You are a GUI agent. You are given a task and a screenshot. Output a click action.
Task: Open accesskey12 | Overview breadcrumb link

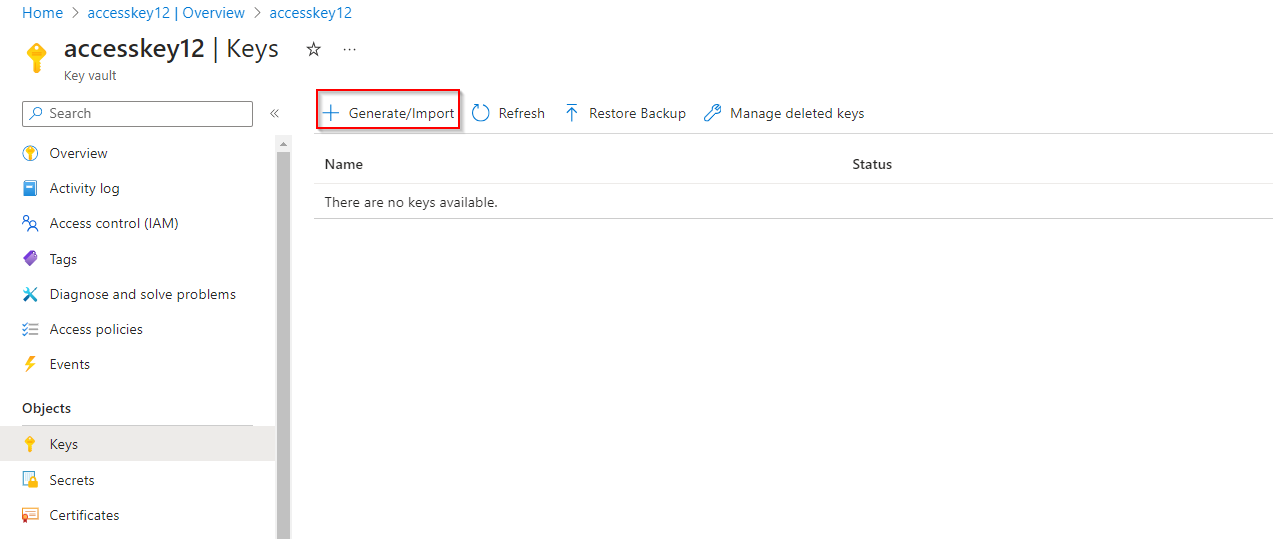click(166, 13)
